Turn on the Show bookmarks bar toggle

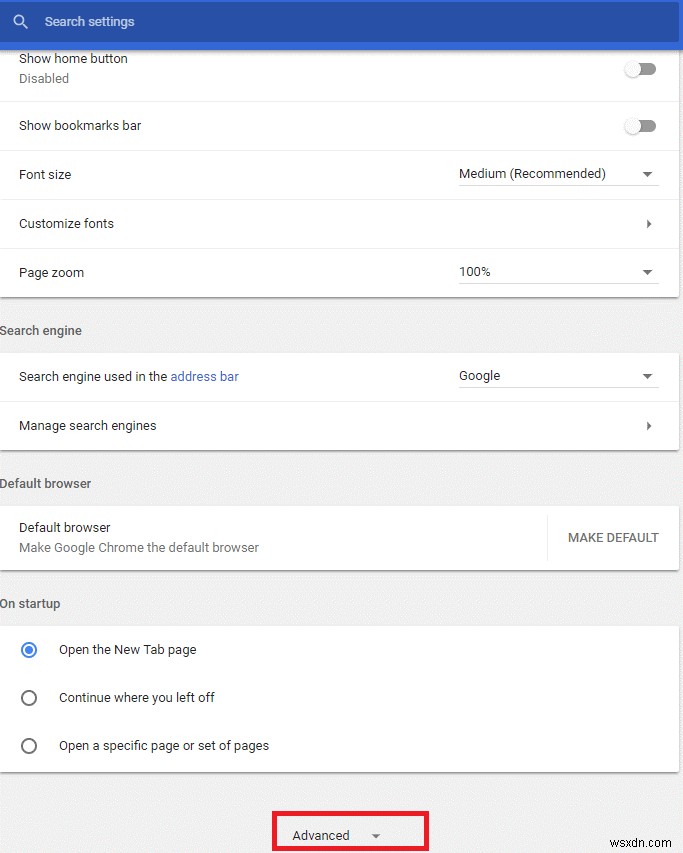pos(640,126)
